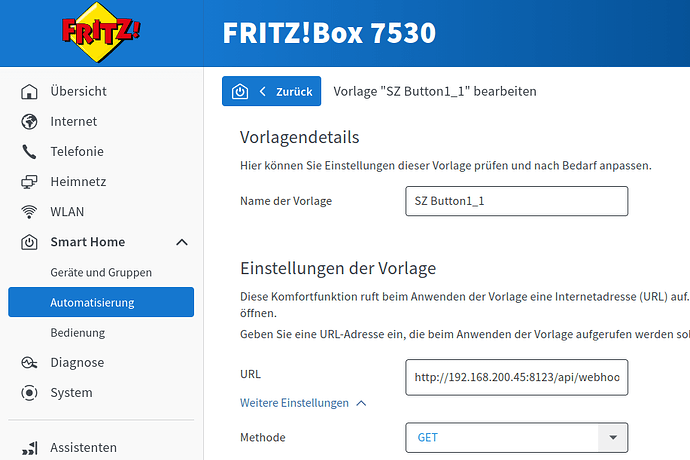Go back with the Zurück button

pyautogui.click(x=272, y=91)
